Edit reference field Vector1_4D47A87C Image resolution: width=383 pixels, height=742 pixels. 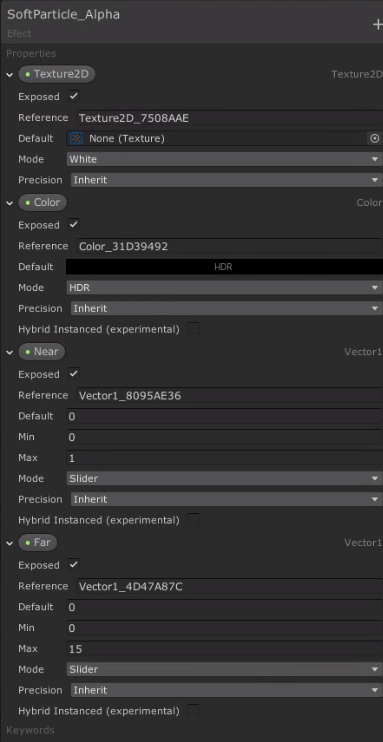[229, 587]
